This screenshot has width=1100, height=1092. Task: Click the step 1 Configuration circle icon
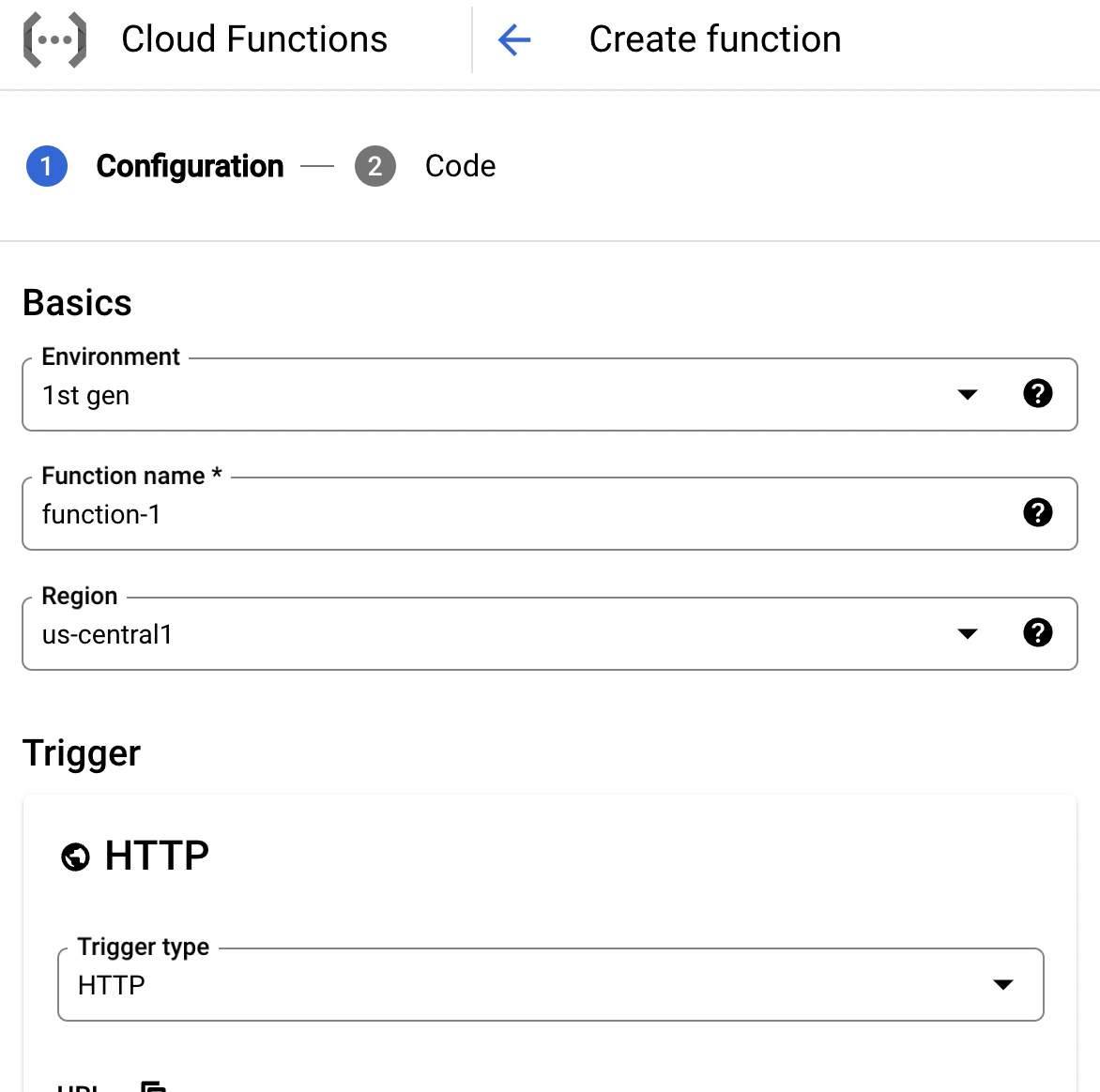pos(47,166)
